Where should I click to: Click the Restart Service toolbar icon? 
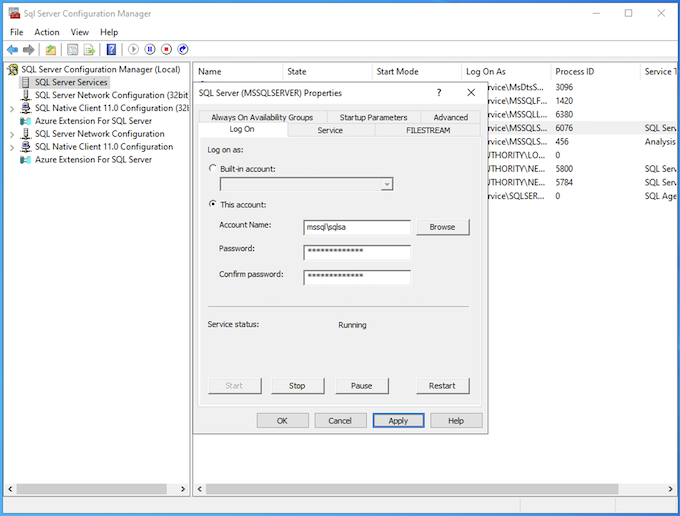click(183, 49)
